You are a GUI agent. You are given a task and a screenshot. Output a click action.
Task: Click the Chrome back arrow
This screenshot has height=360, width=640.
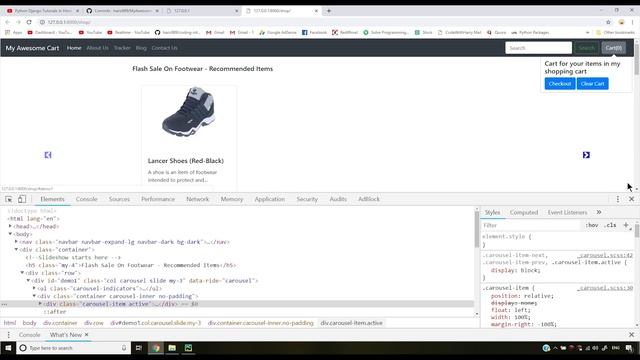click(7, 22)
